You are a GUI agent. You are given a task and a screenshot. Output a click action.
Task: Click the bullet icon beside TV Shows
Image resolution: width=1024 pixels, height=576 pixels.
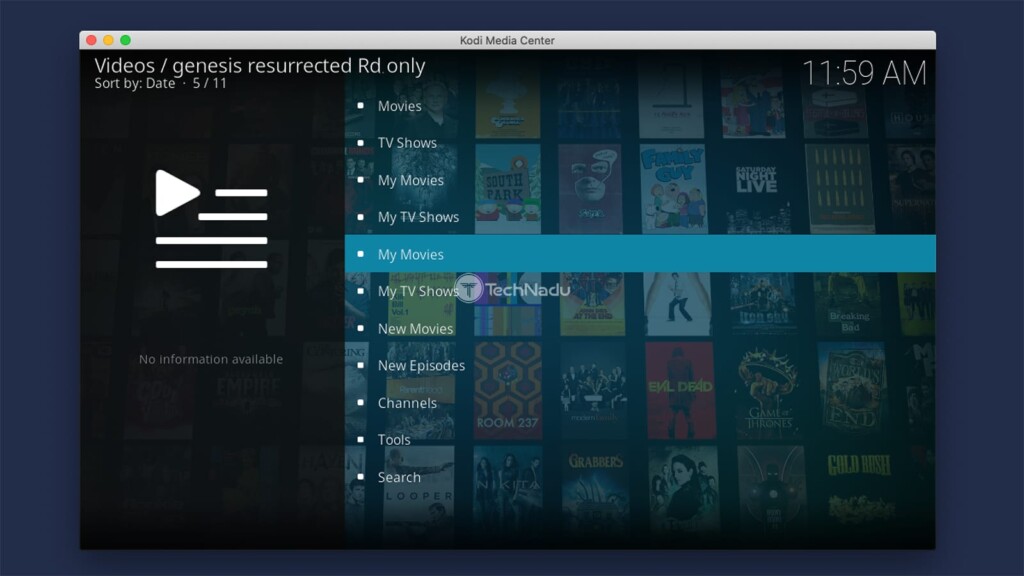click(x=360, y=142)
